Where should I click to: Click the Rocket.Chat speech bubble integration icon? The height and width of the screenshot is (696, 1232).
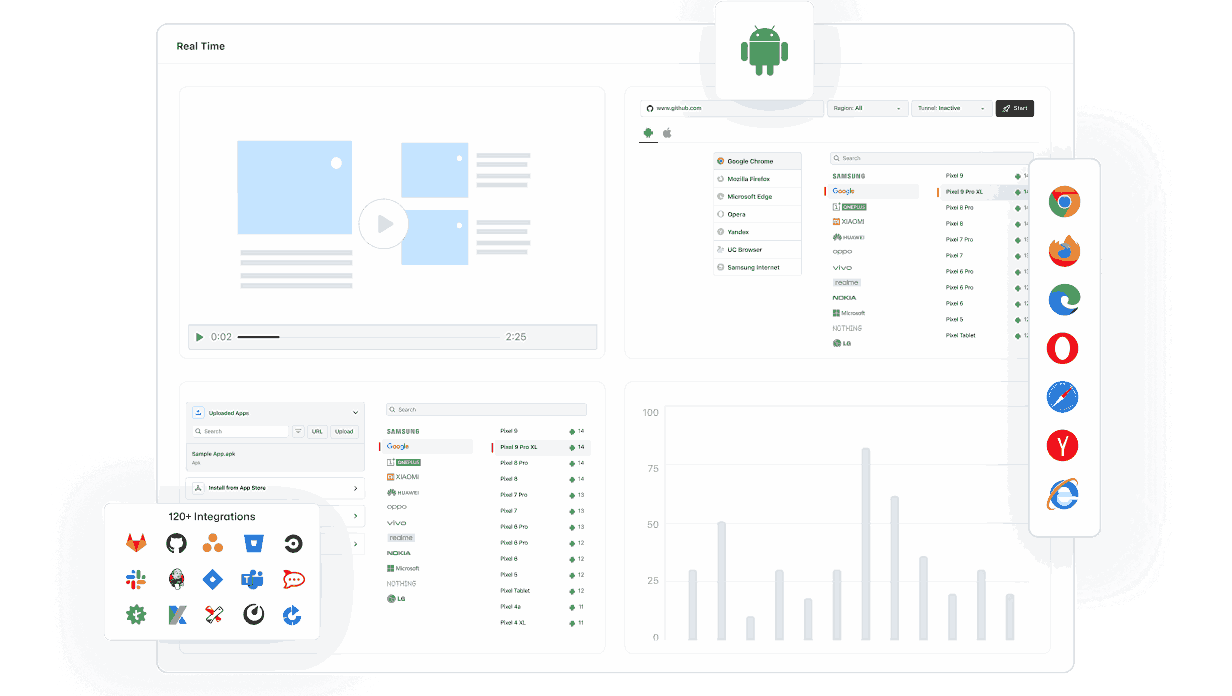[293, 579]
